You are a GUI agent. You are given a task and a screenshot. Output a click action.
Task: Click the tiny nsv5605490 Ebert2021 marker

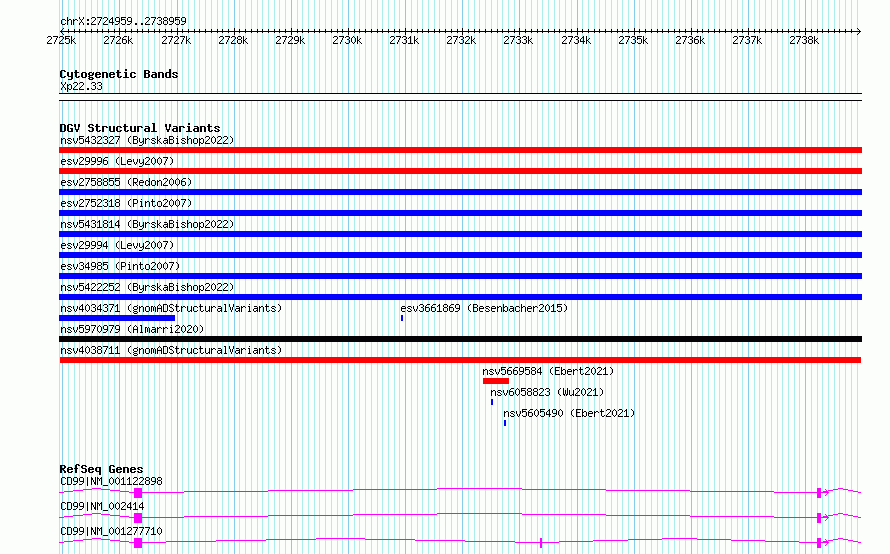(505, 423)
